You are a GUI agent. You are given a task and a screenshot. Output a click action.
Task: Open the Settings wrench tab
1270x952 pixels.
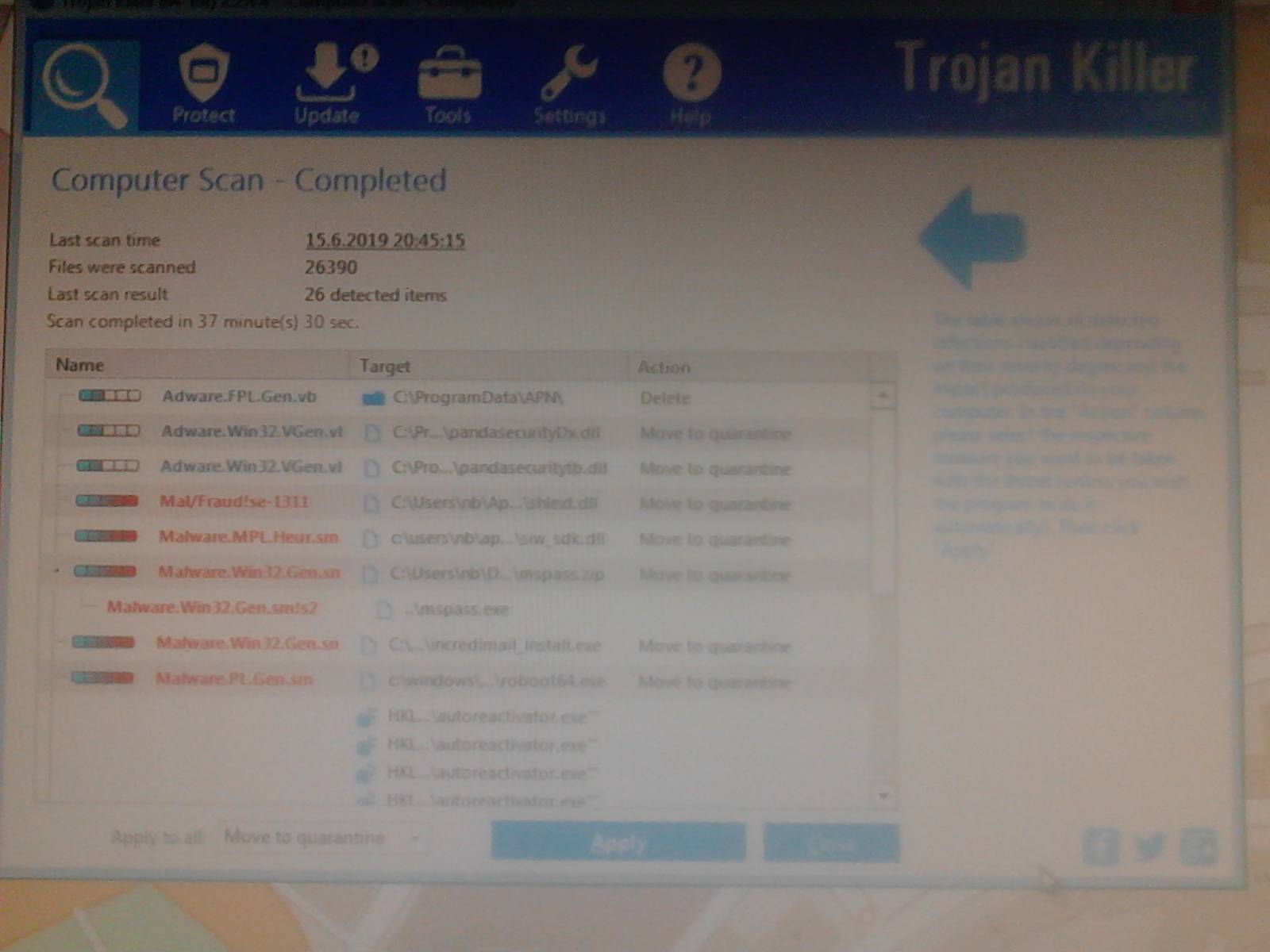(x=570, y=86)
